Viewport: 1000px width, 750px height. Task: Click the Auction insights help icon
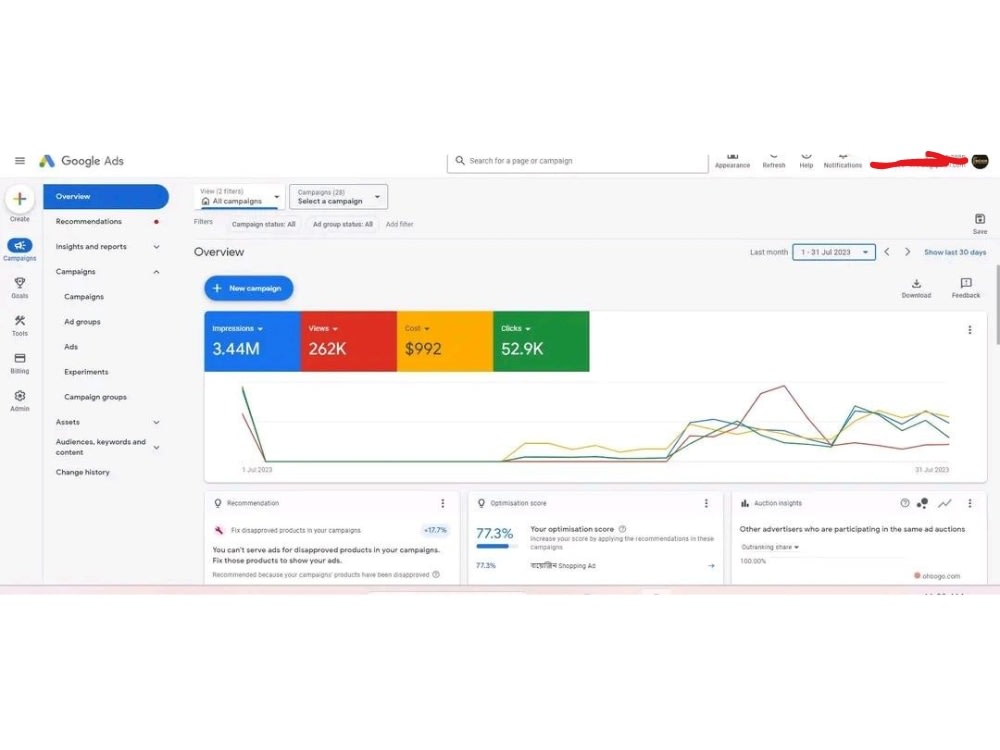[904, 503]
